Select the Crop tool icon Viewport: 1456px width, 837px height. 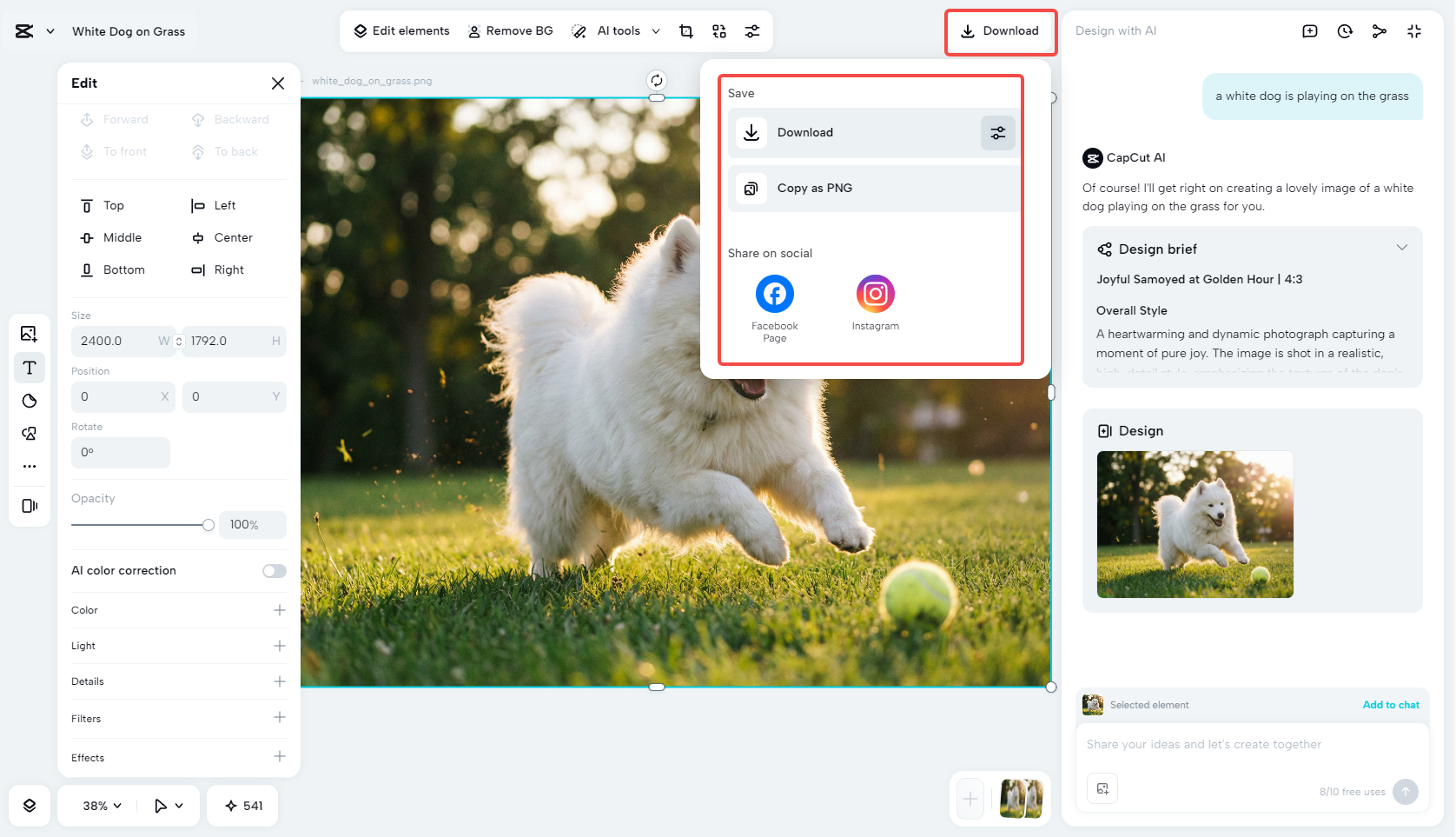(686, 31)
